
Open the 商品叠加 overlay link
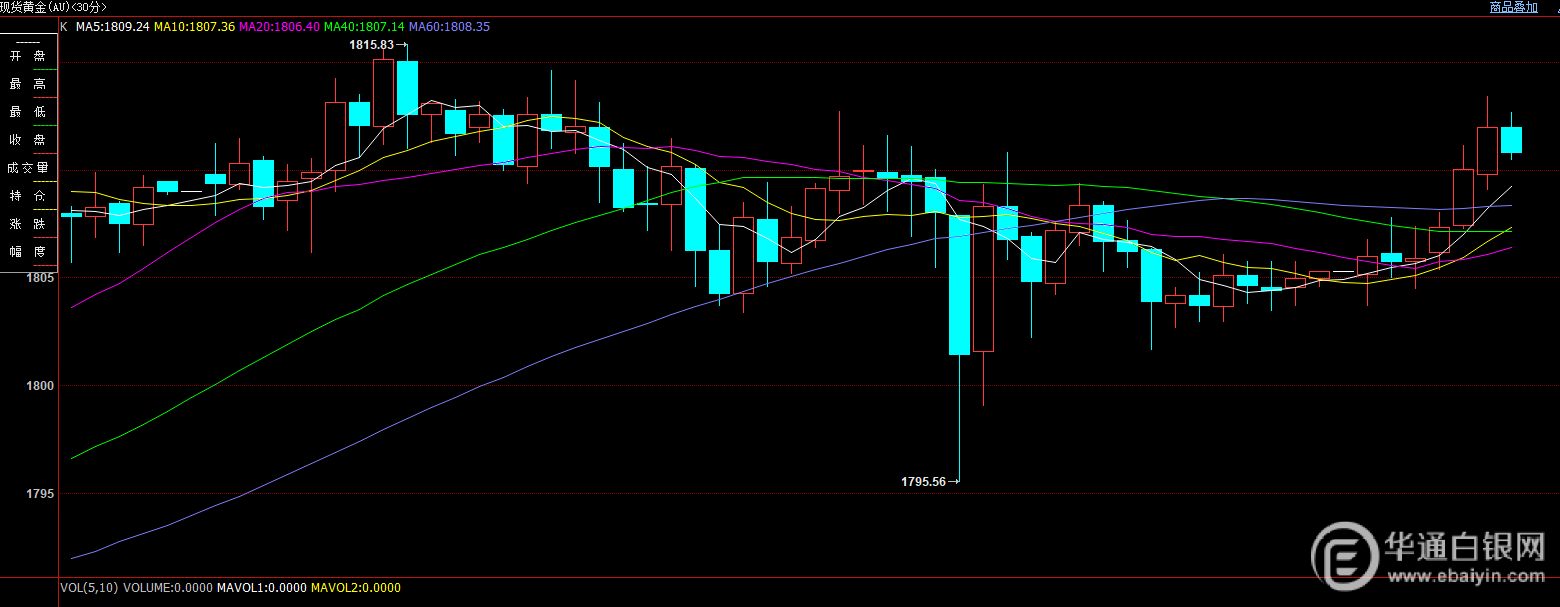[1513, 7]
